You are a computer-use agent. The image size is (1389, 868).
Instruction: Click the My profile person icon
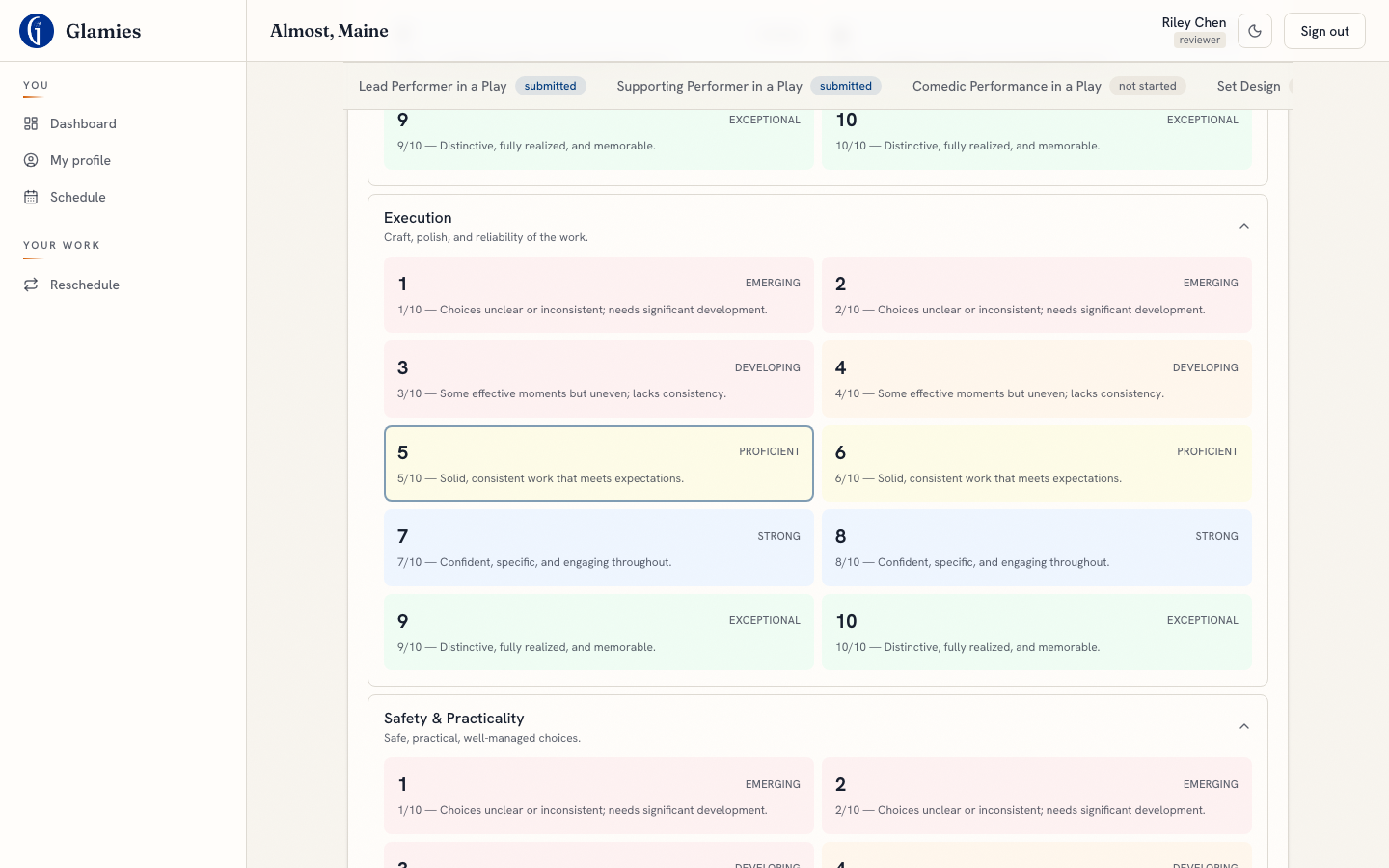coord(31,160)
